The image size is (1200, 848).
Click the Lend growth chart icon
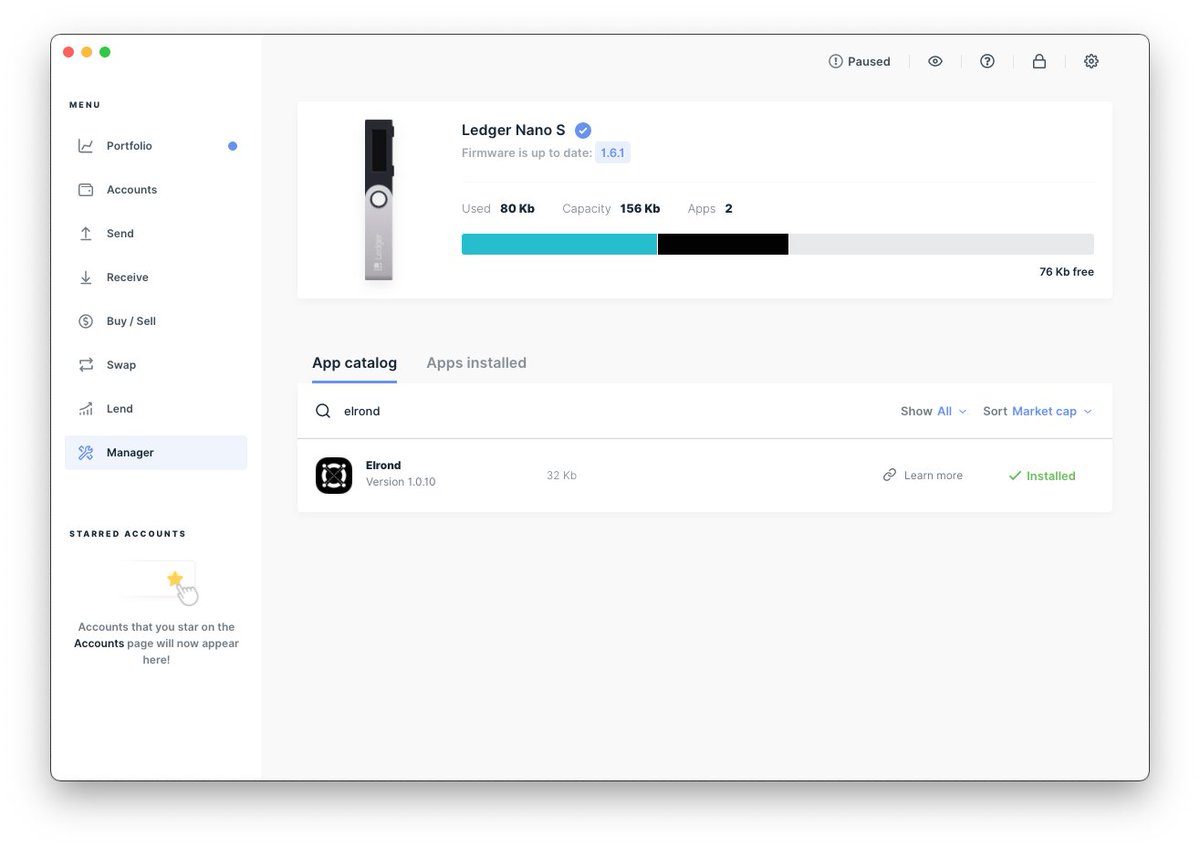86,409
